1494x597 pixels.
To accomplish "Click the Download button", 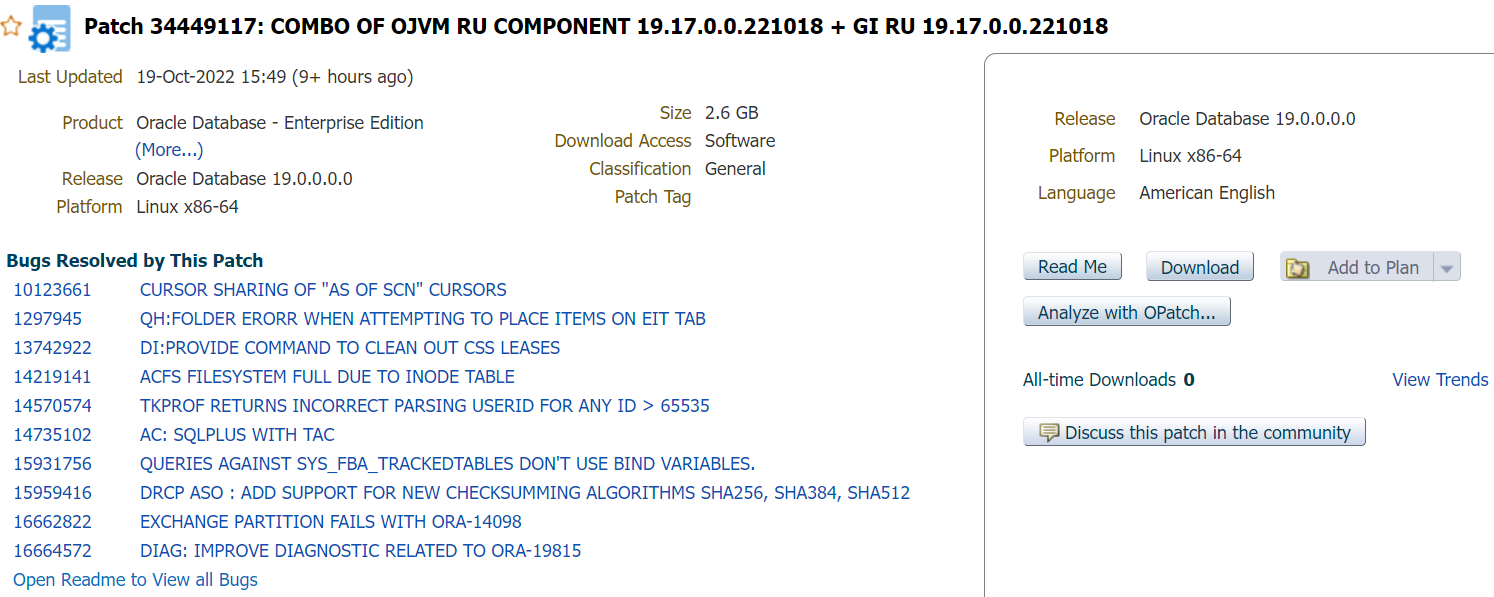I will pyautogui.click(x=1199, y=267).
